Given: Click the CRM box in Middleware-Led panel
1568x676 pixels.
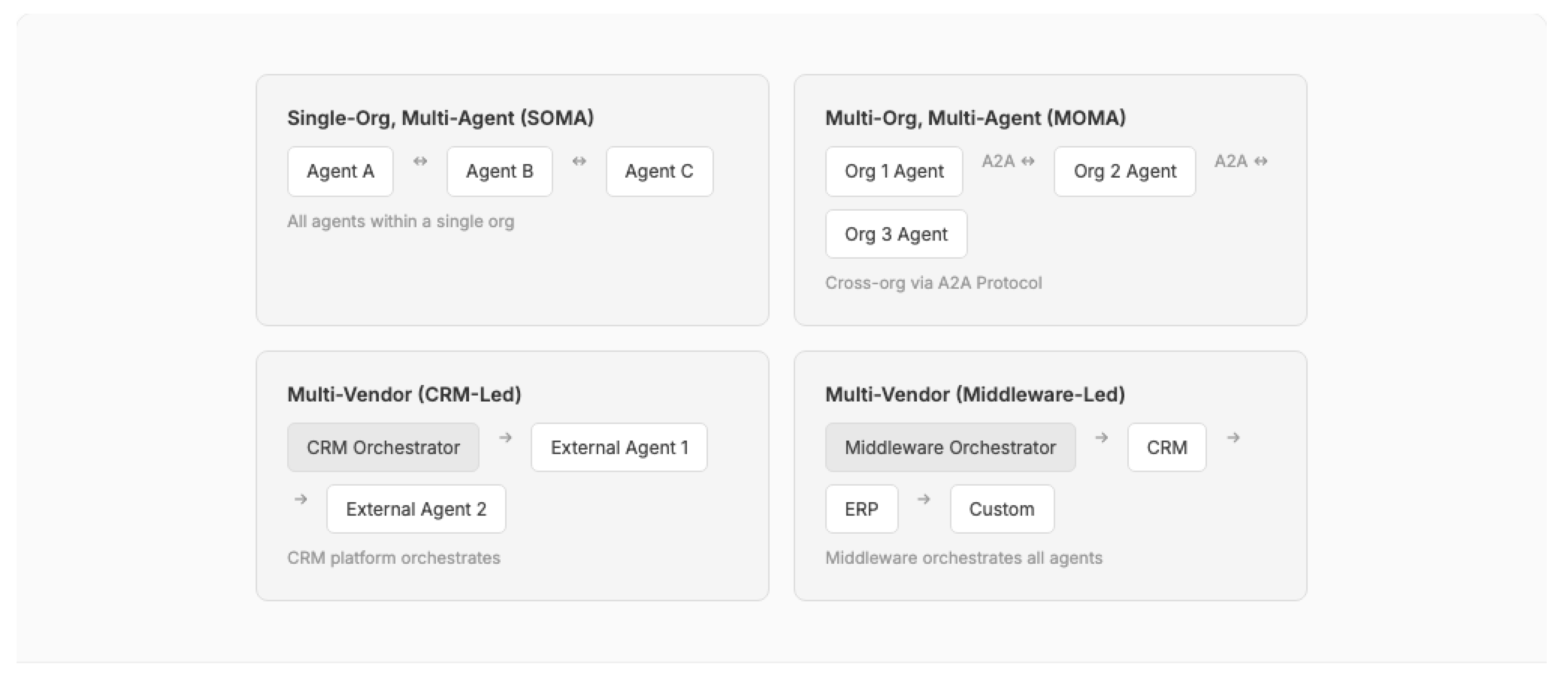Looking at the screenshot, I should (x=1166, y=448).
